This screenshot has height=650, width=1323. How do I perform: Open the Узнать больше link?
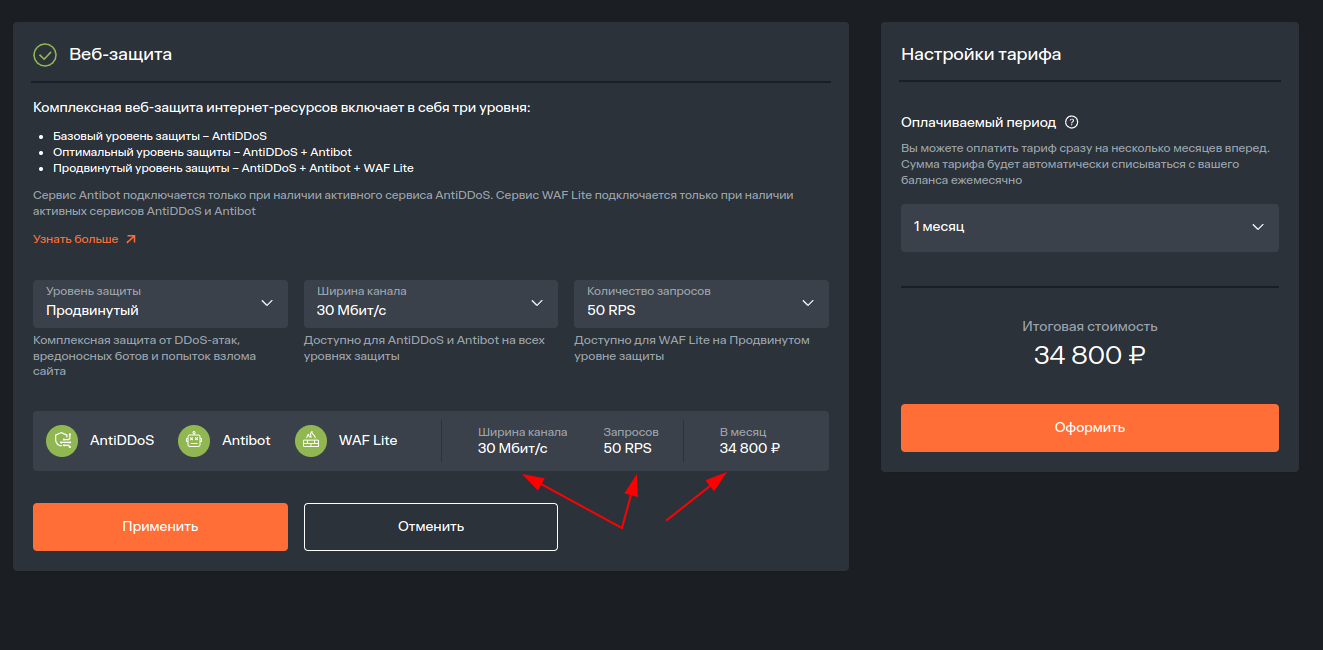pyautogui.click(x=76, y=240)
